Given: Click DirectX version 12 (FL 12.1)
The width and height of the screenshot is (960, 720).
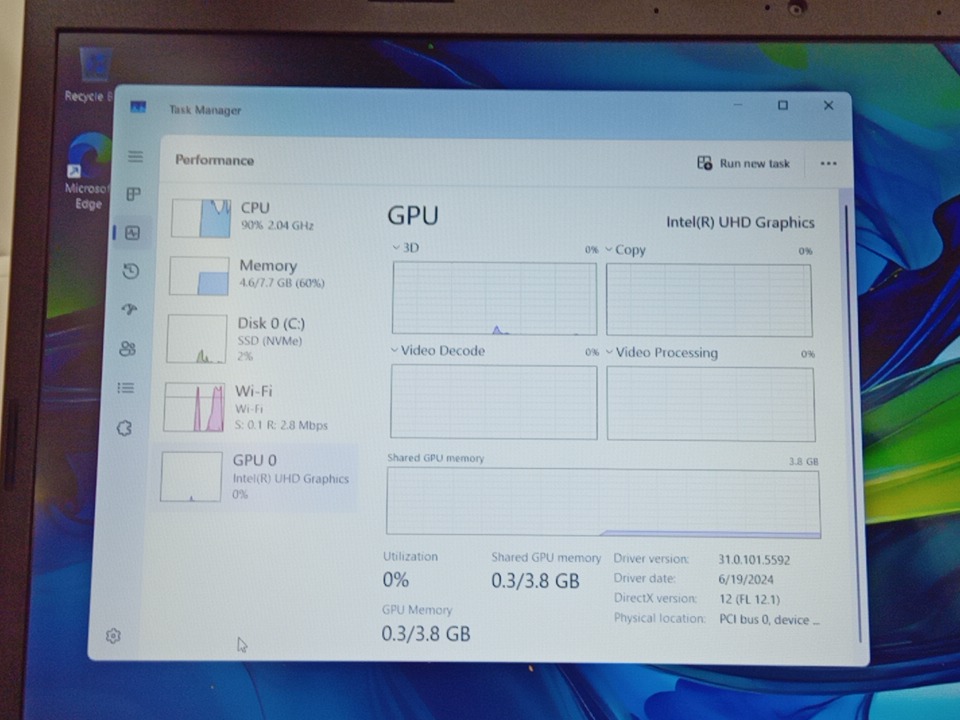Looking at the screenshot, I should tap(749, 599).
